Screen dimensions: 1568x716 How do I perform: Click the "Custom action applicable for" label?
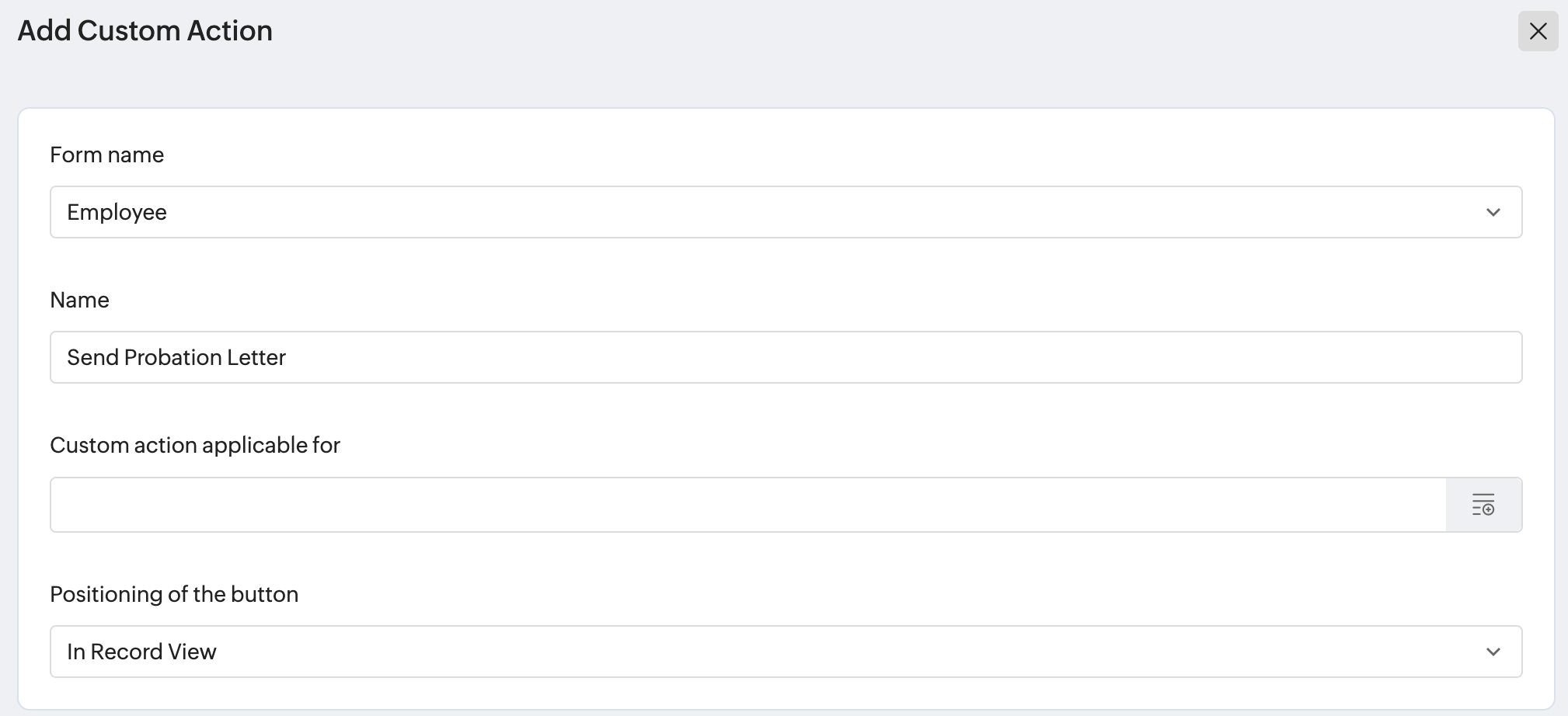(x=195, y=445)
